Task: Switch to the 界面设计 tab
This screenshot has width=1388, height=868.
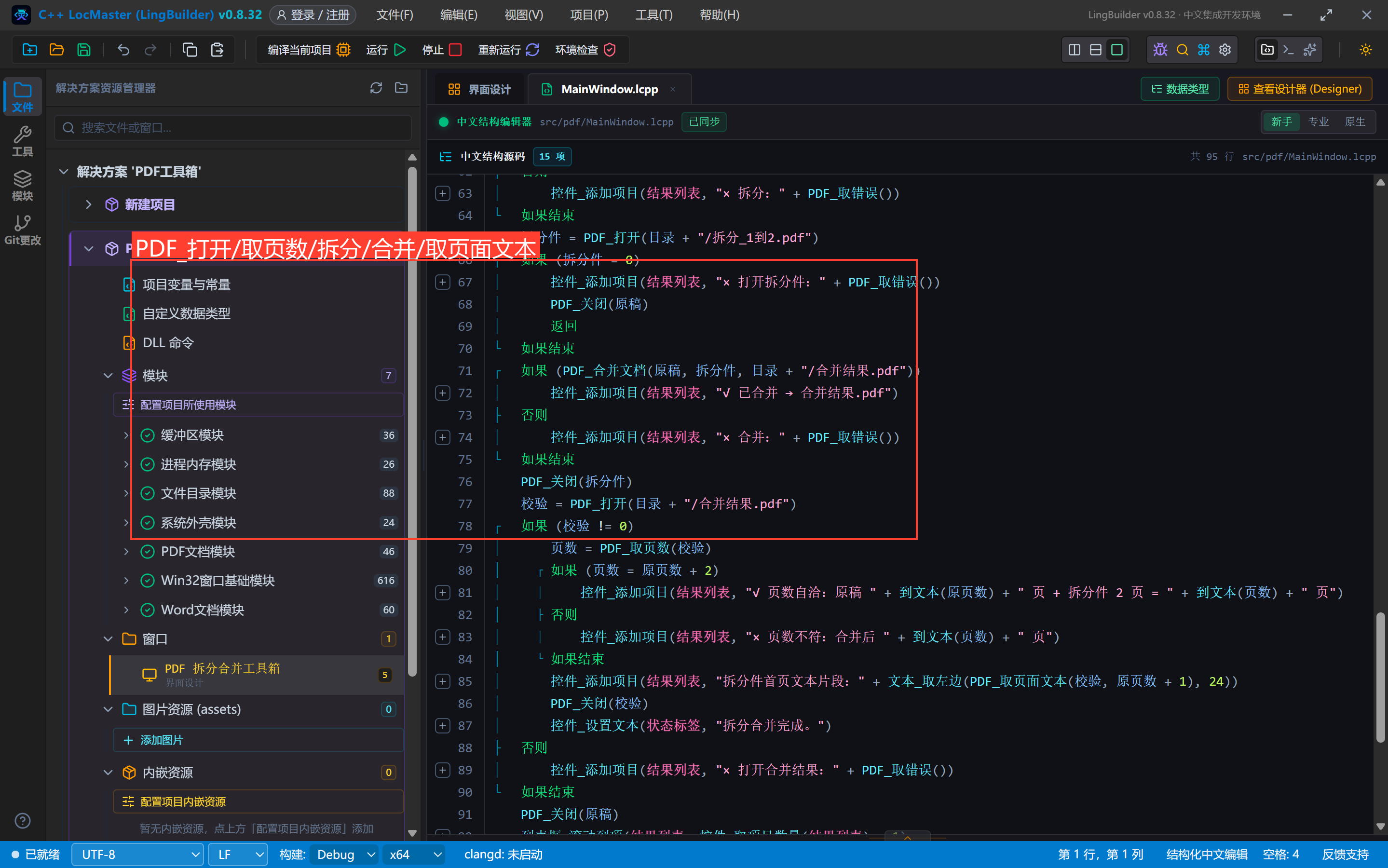Action: click(x=479, y=90)
